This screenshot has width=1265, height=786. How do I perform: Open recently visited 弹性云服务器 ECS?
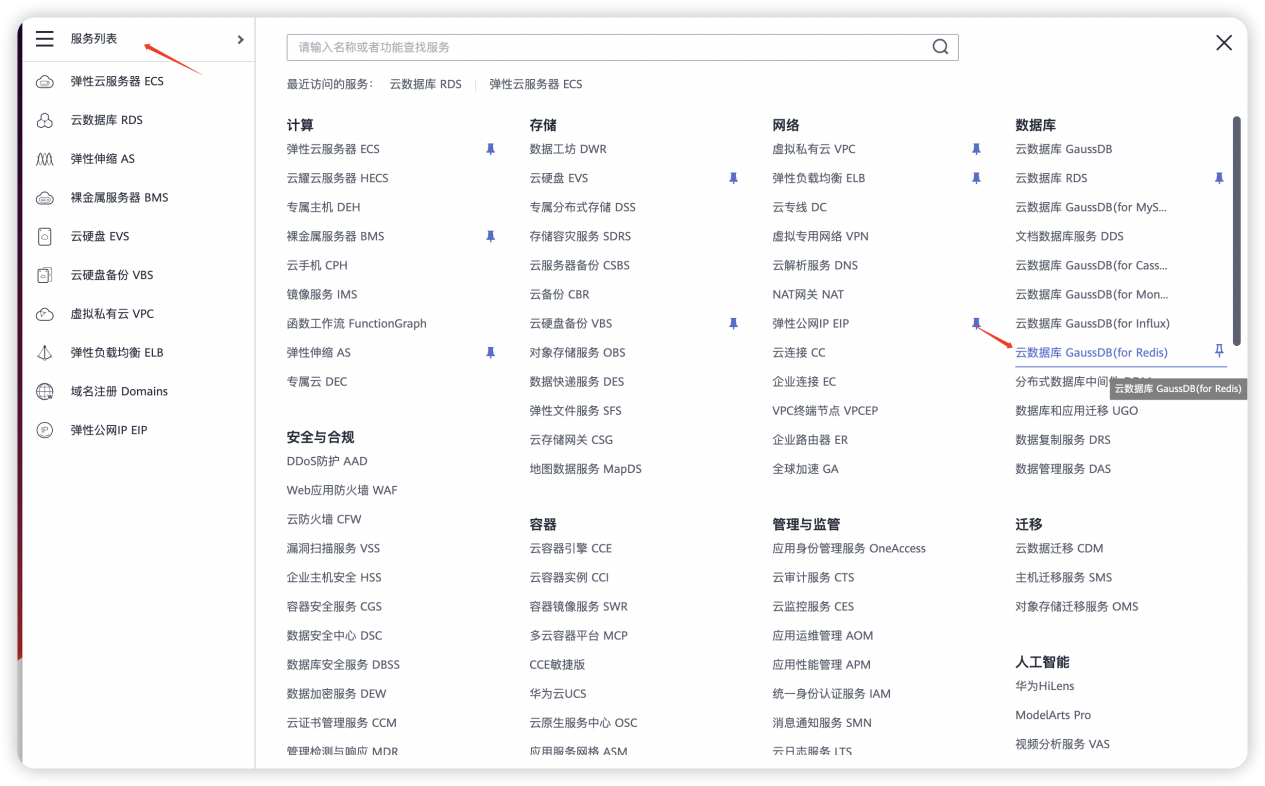click(x=535, y=84)
